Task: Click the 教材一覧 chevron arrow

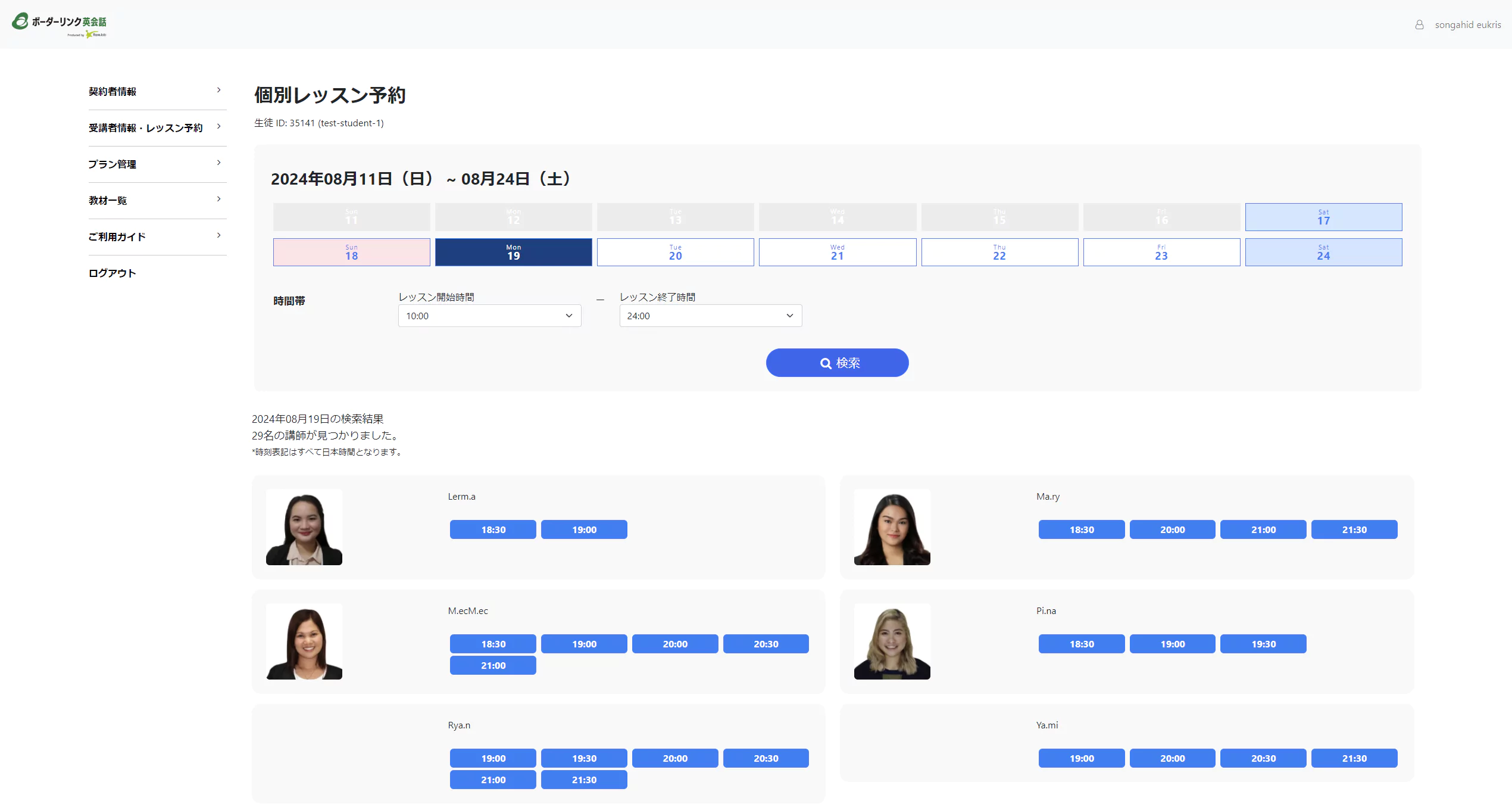Action: coord(219,200)
